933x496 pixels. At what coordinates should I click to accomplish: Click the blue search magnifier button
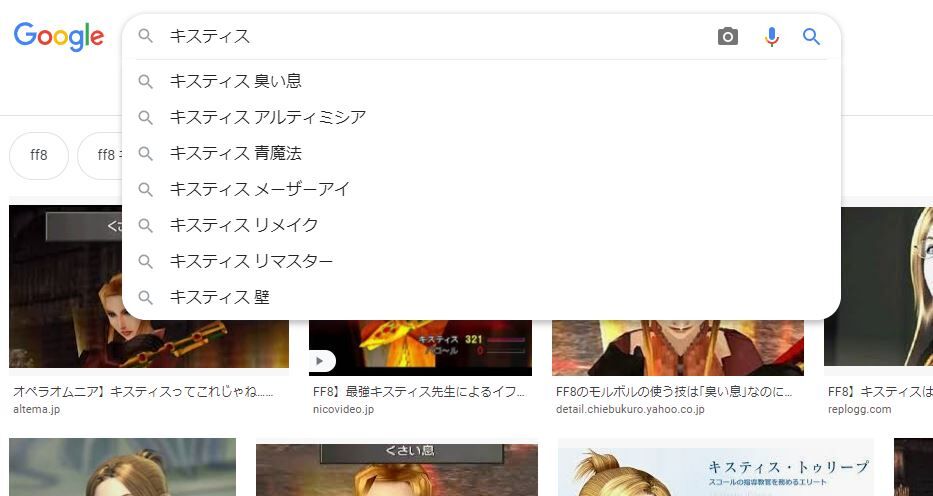pyautogui.click(x=811, y=37)
